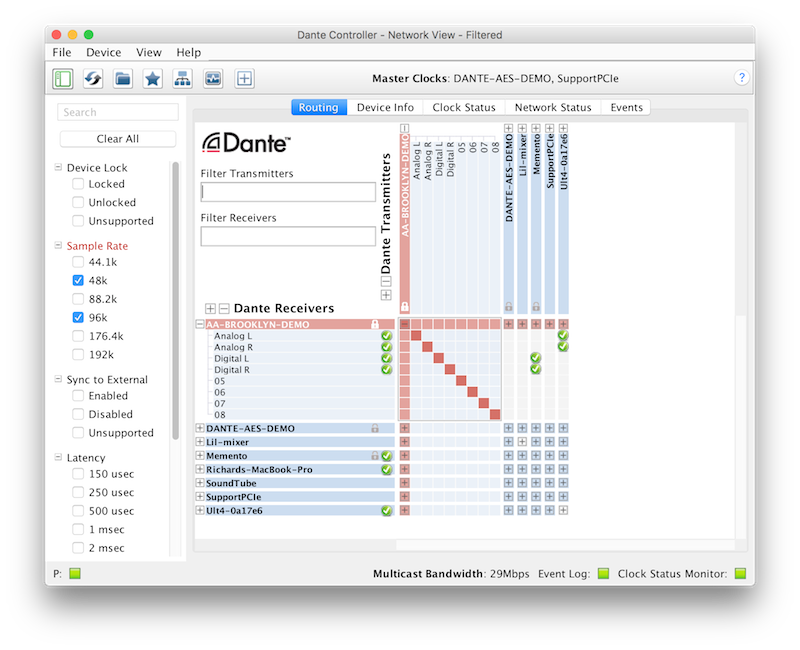Click the star-shaped toolbar icon
Viewport: 800px width, 650px height.
[x=153, y=79]
